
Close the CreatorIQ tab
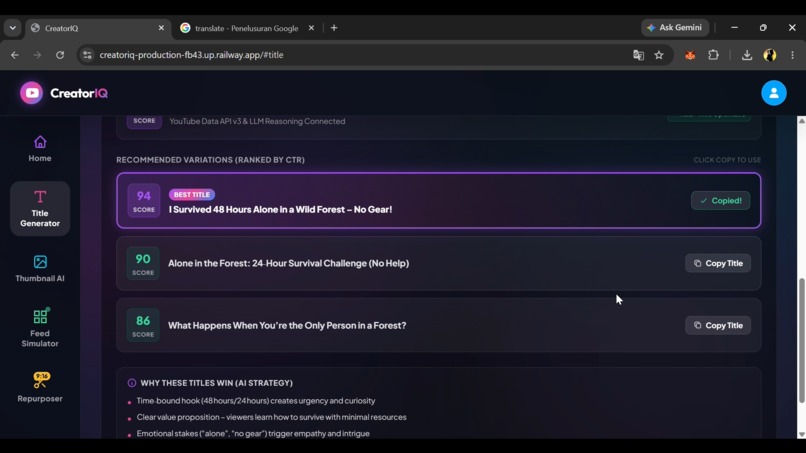[x=161, y=28]
